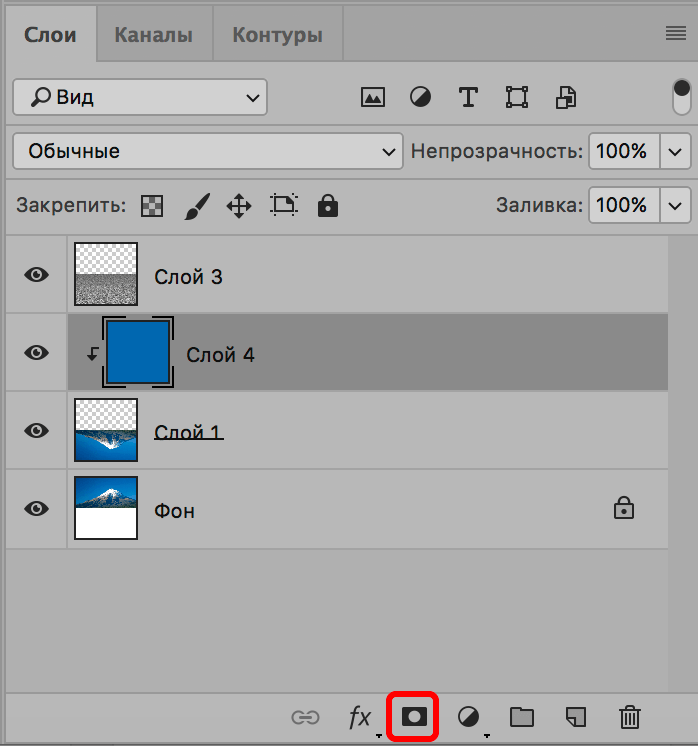
Task: Hide the Слой 3 layer
Action: pos(37,274)
